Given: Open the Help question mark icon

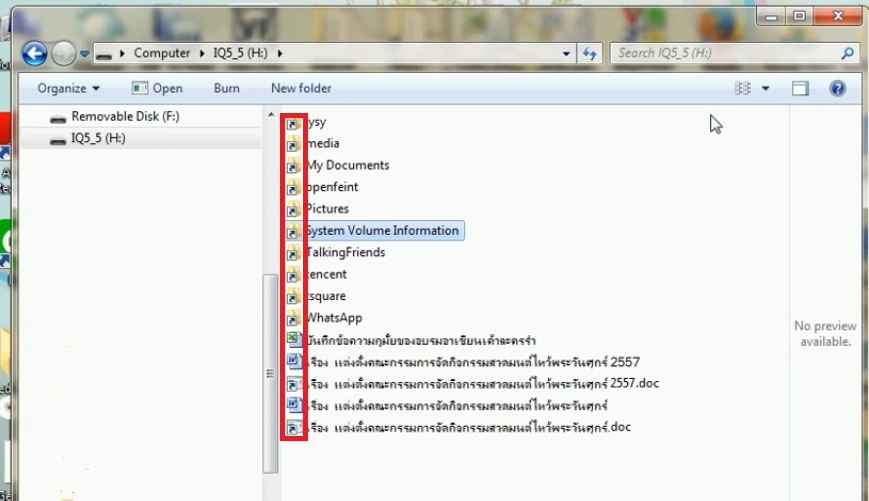Looking at the screenshot, I should click(x=838, y=89).
